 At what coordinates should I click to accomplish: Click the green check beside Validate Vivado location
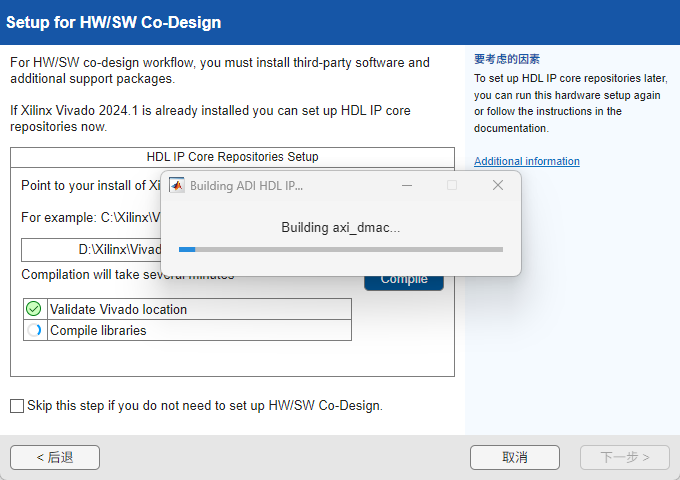tap(34, 309)
